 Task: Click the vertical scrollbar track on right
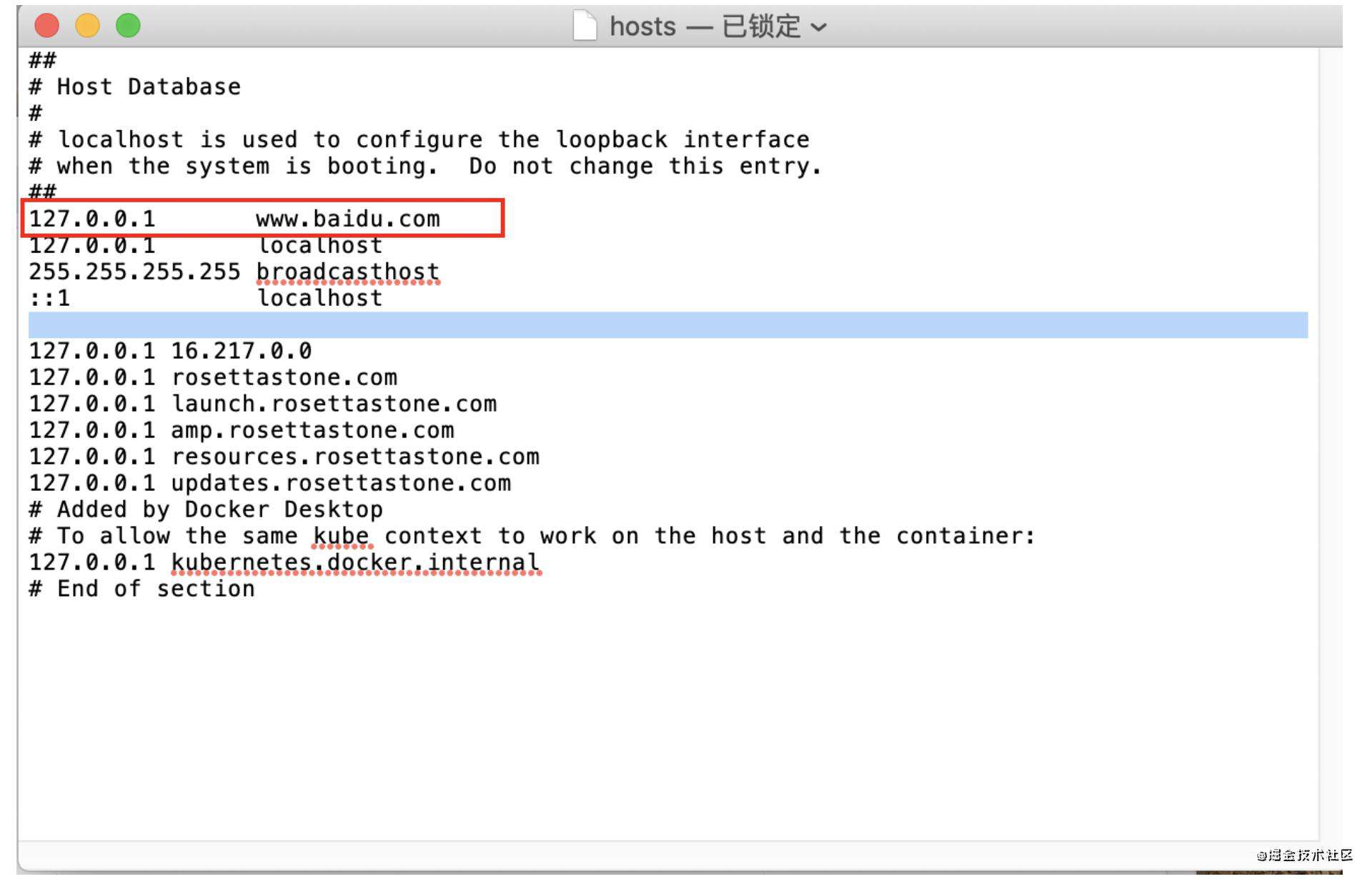click(x=1331, y=443)
